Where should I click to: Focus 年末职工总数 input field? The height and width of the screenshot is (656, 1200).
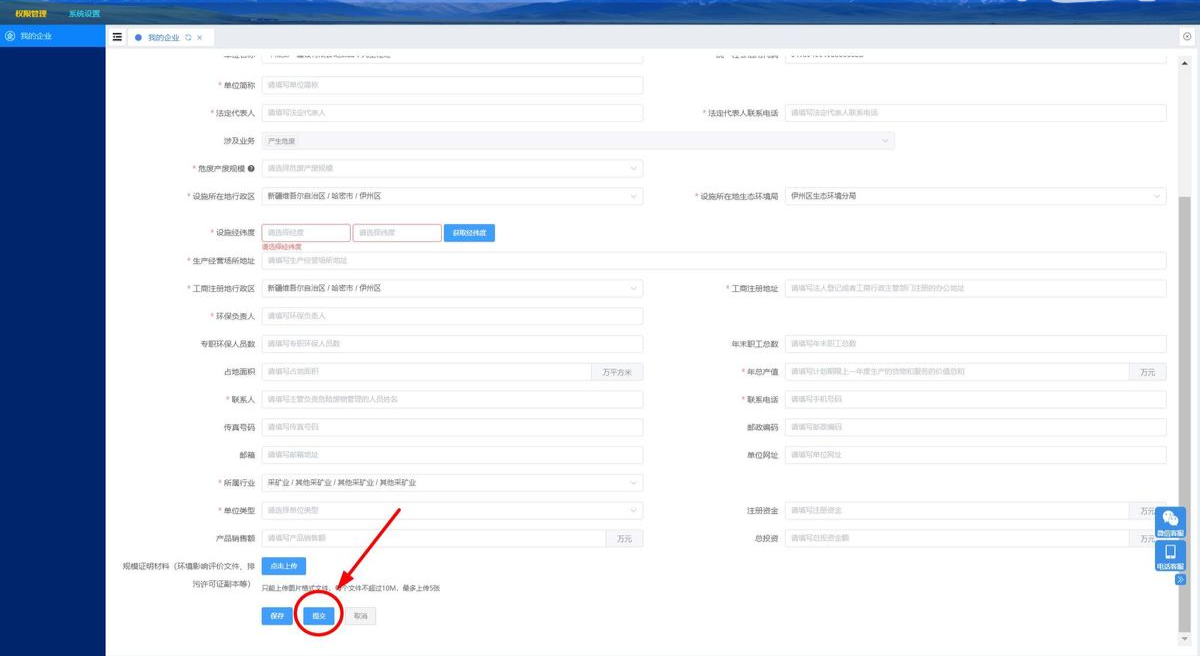976,344
